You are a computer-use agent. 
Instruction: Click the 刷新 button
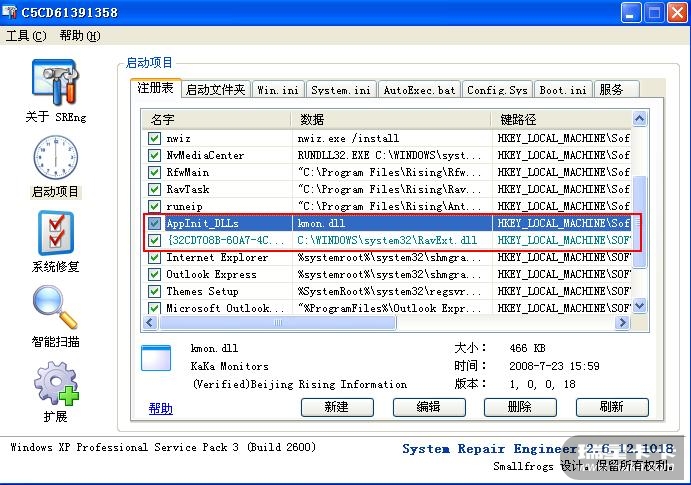[x=612, y=407]
